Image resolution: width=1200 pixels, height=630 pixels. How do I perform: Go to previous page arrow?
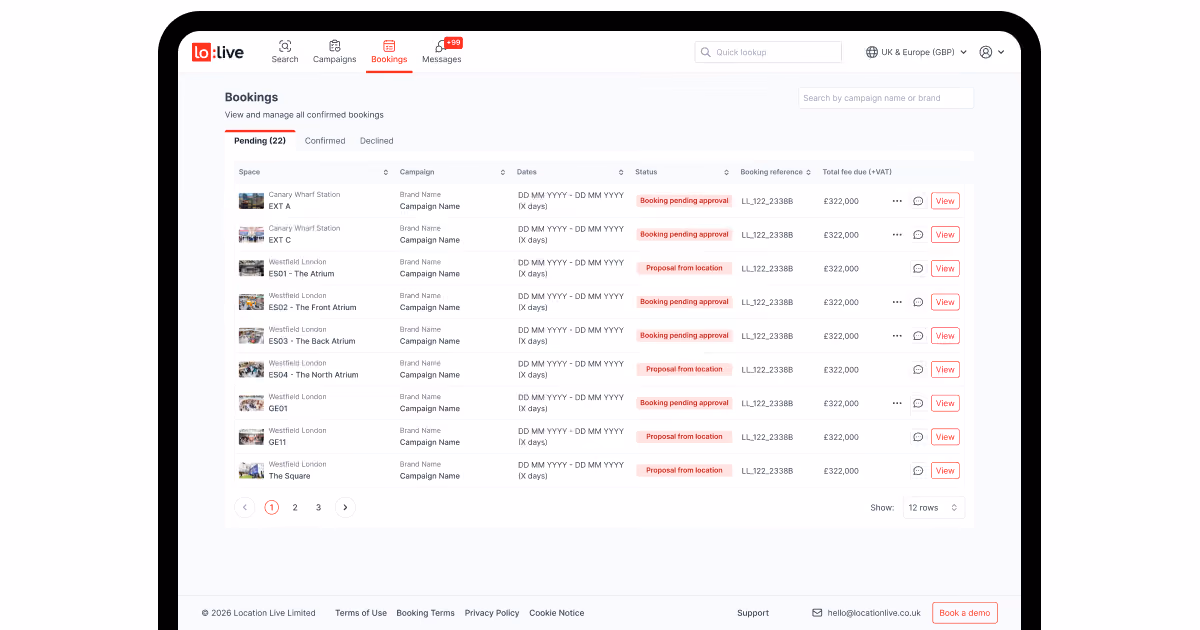pyautogui.click(x=245, y=507)
